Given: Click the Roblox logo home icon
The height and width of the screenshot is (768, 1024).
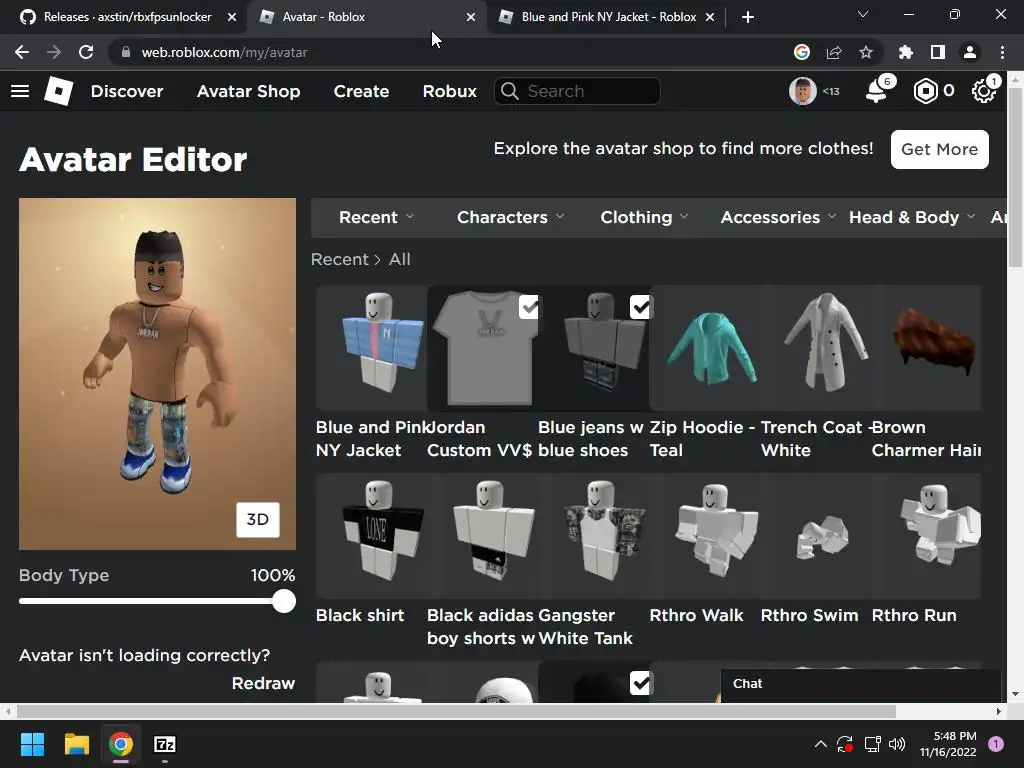Looking at the screenshot, I should coord(58,91).
